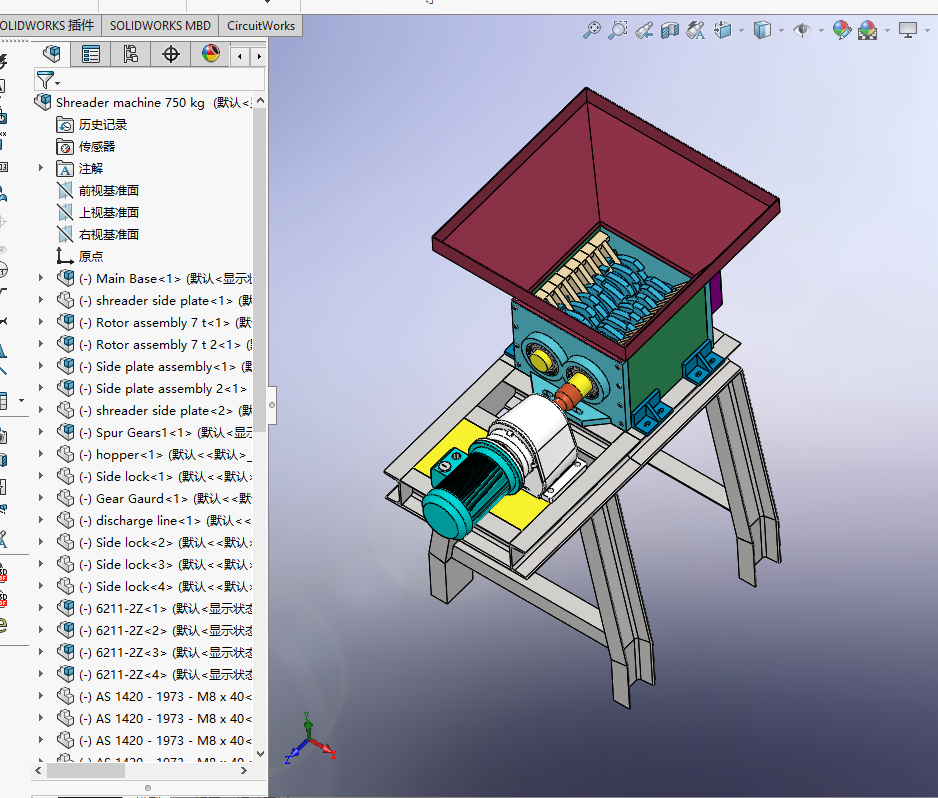Expand the hopper<1> node
This screenshot has height=798, width=938.
[41, 454]
